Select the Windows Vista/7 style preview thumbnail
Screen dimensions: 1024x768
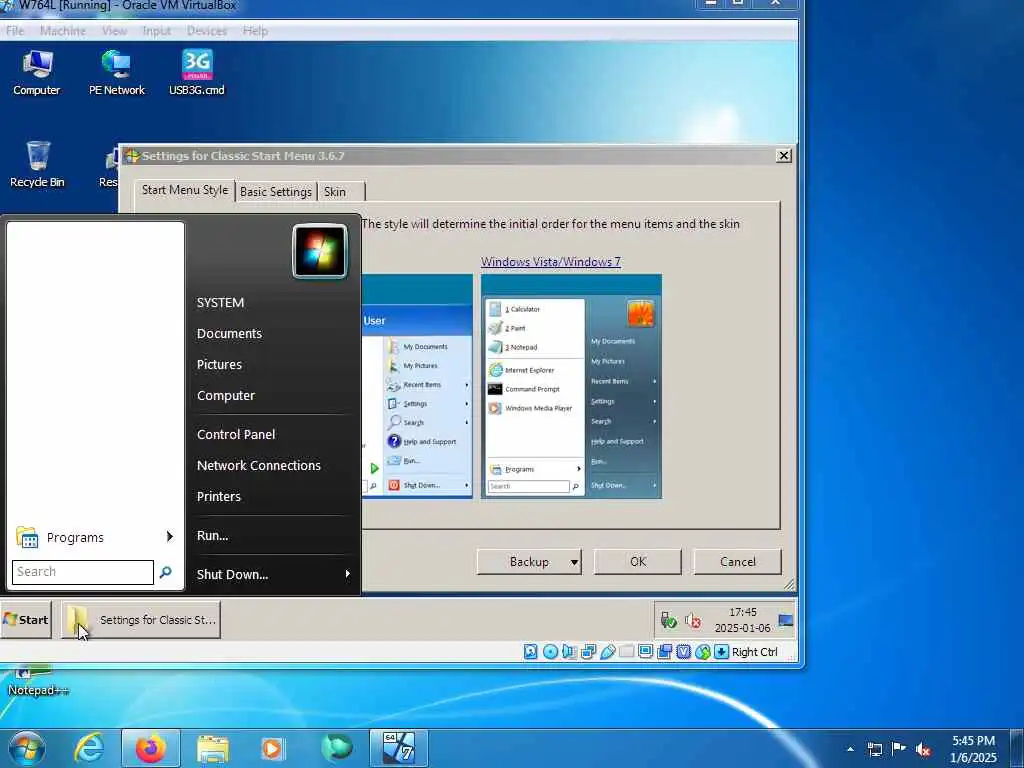(571, 387)
